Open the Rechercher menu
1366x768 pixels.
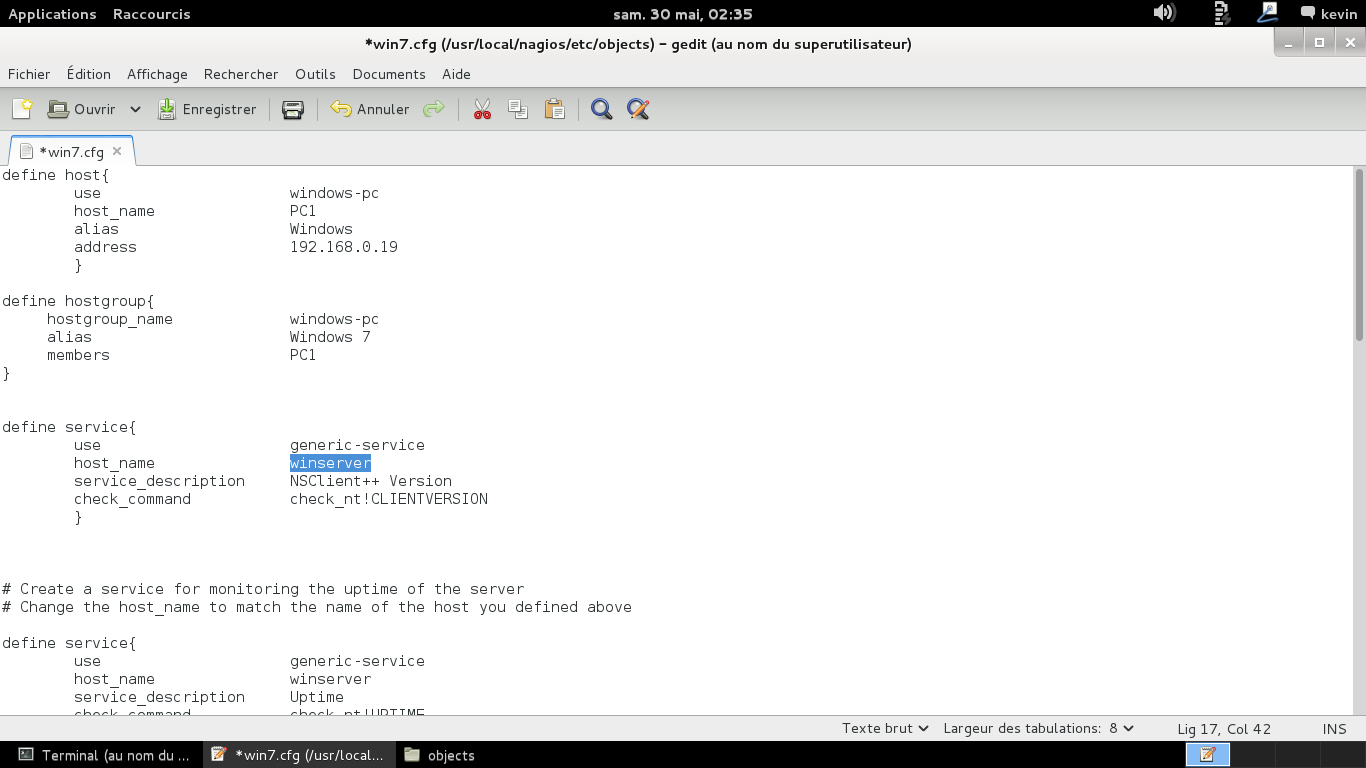pyautogui.click(x=241, y=74)
